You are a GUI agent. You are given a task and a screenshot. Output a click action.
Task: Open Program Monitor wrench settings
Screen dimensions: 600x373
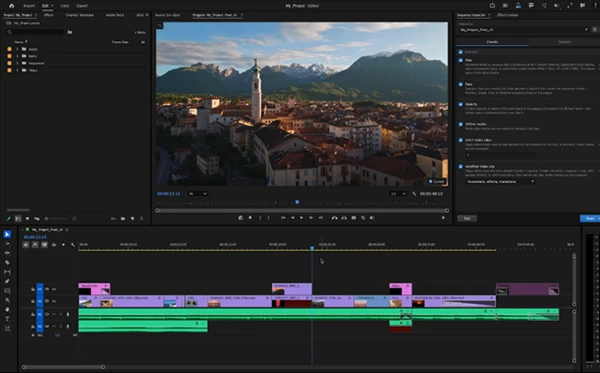414,194
